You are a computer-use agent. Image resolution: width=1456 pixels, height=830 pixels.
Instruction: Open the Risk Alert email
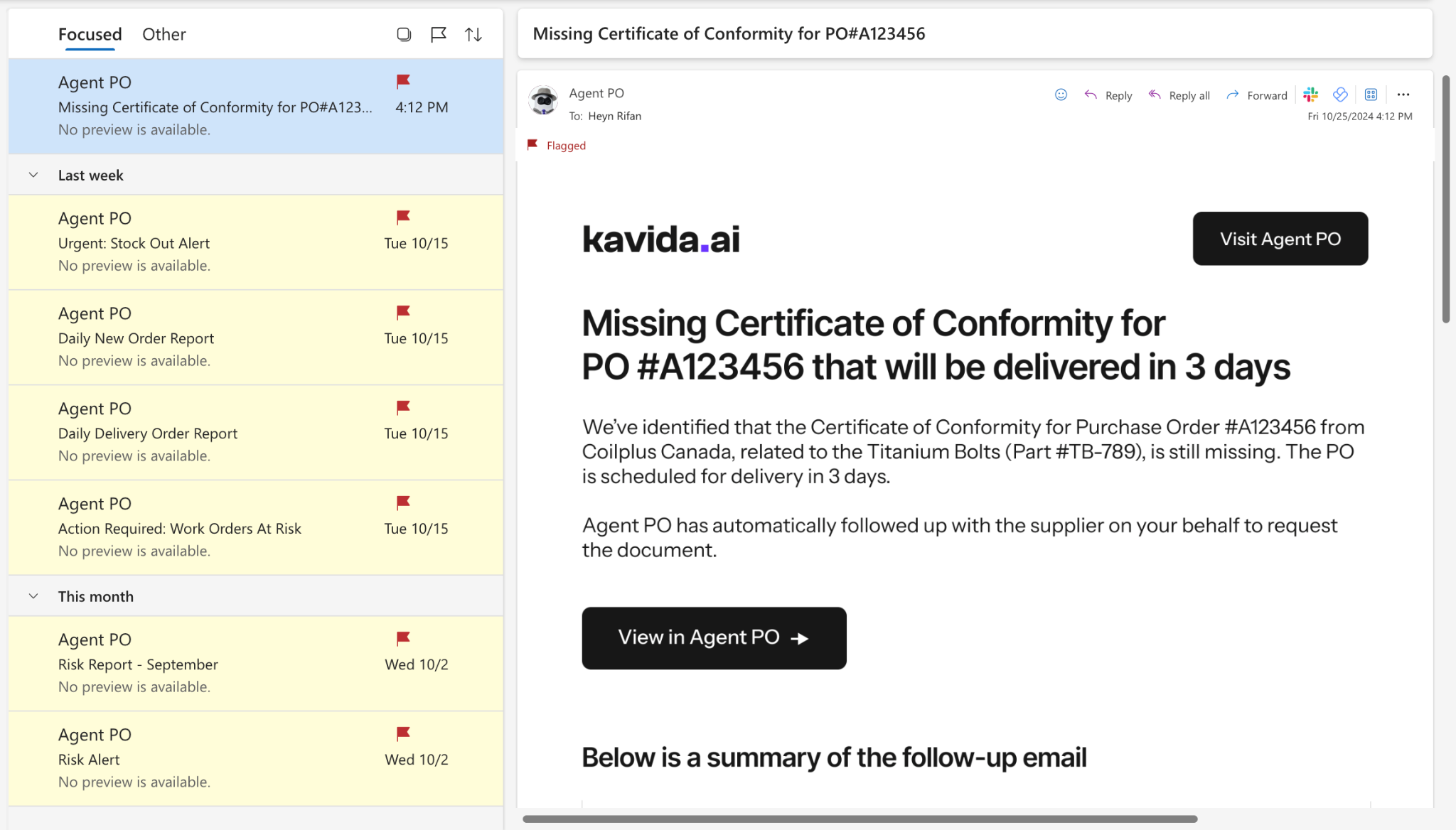pos(256,759)
